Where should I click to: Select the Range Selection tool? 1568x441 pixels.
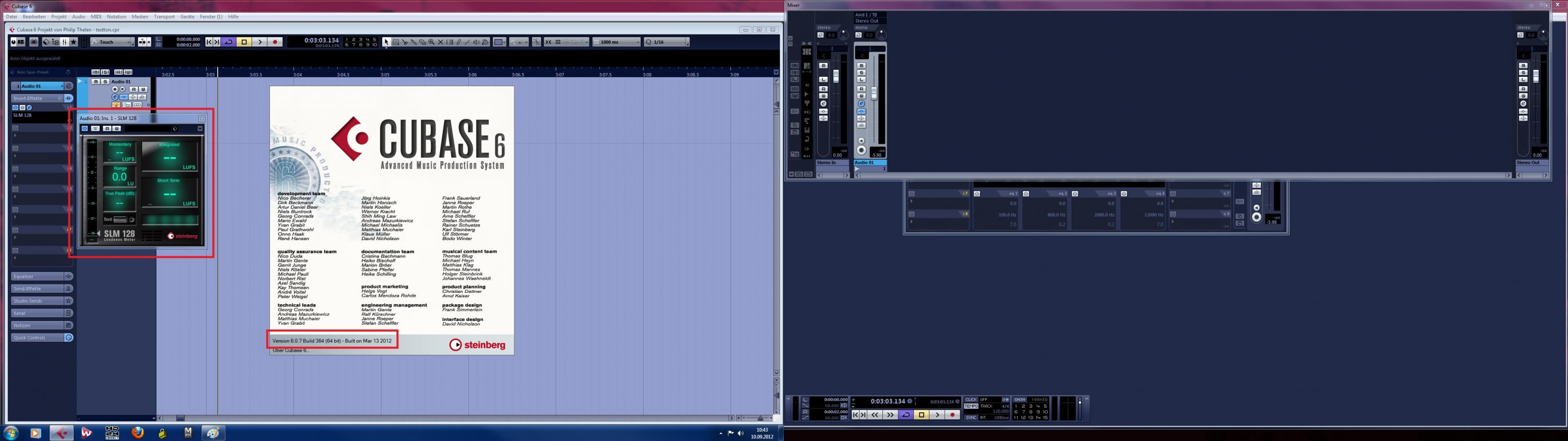pos(396,42)
